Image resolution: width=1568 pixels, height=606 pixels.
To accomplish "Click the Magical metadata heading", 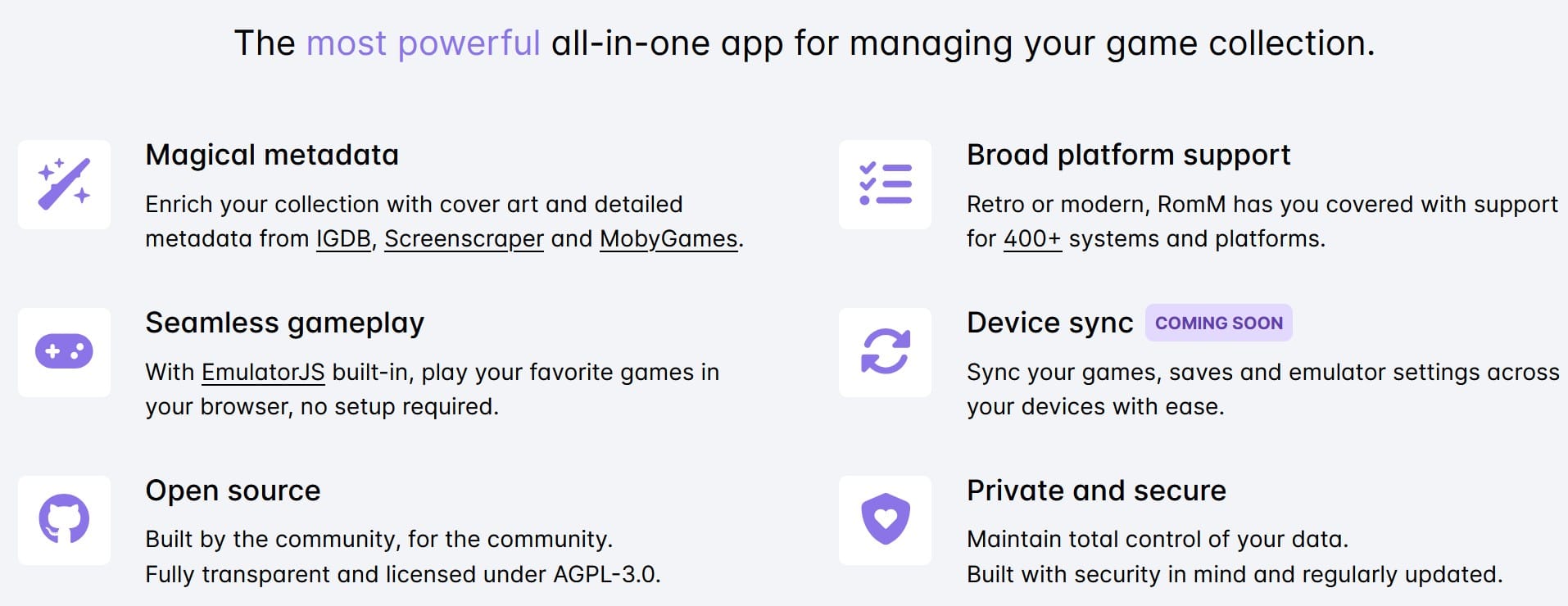I will [x=272, y=155].
